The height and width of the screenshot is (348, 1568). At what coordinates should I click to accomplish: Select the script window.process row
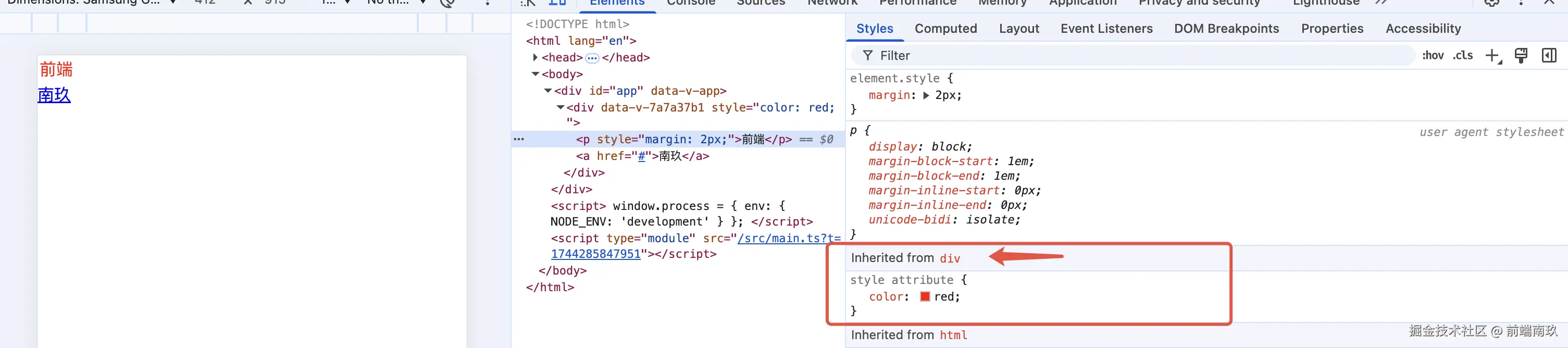pos(682,214)
